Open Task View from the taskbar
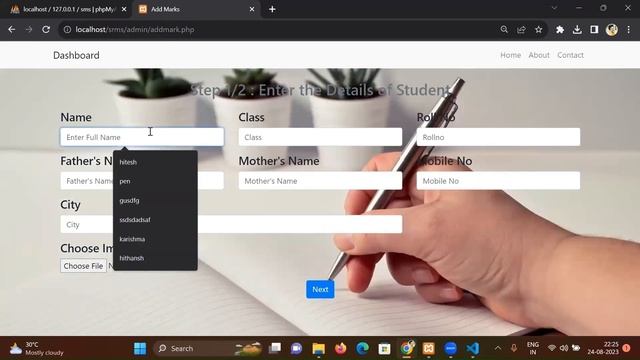 coord(275,348)
